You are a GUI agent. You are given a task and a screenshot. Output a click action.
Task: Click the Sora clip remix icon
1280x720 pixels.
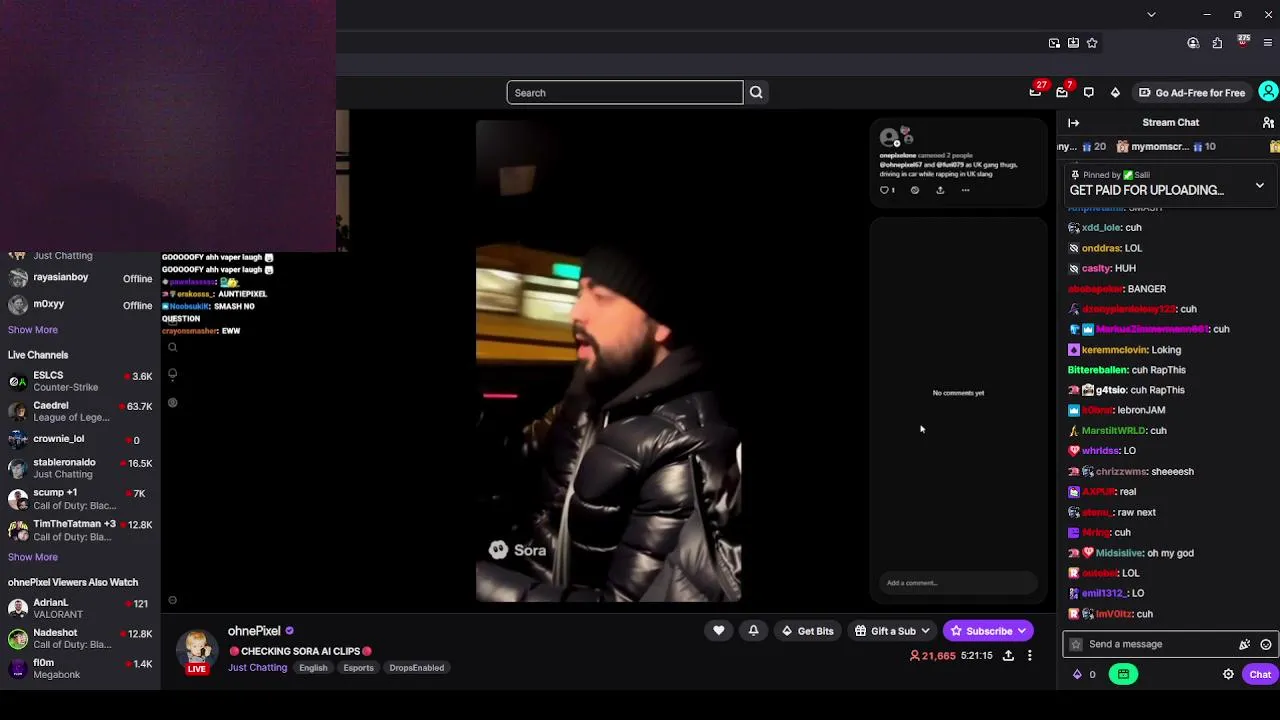tap(914, 190)
